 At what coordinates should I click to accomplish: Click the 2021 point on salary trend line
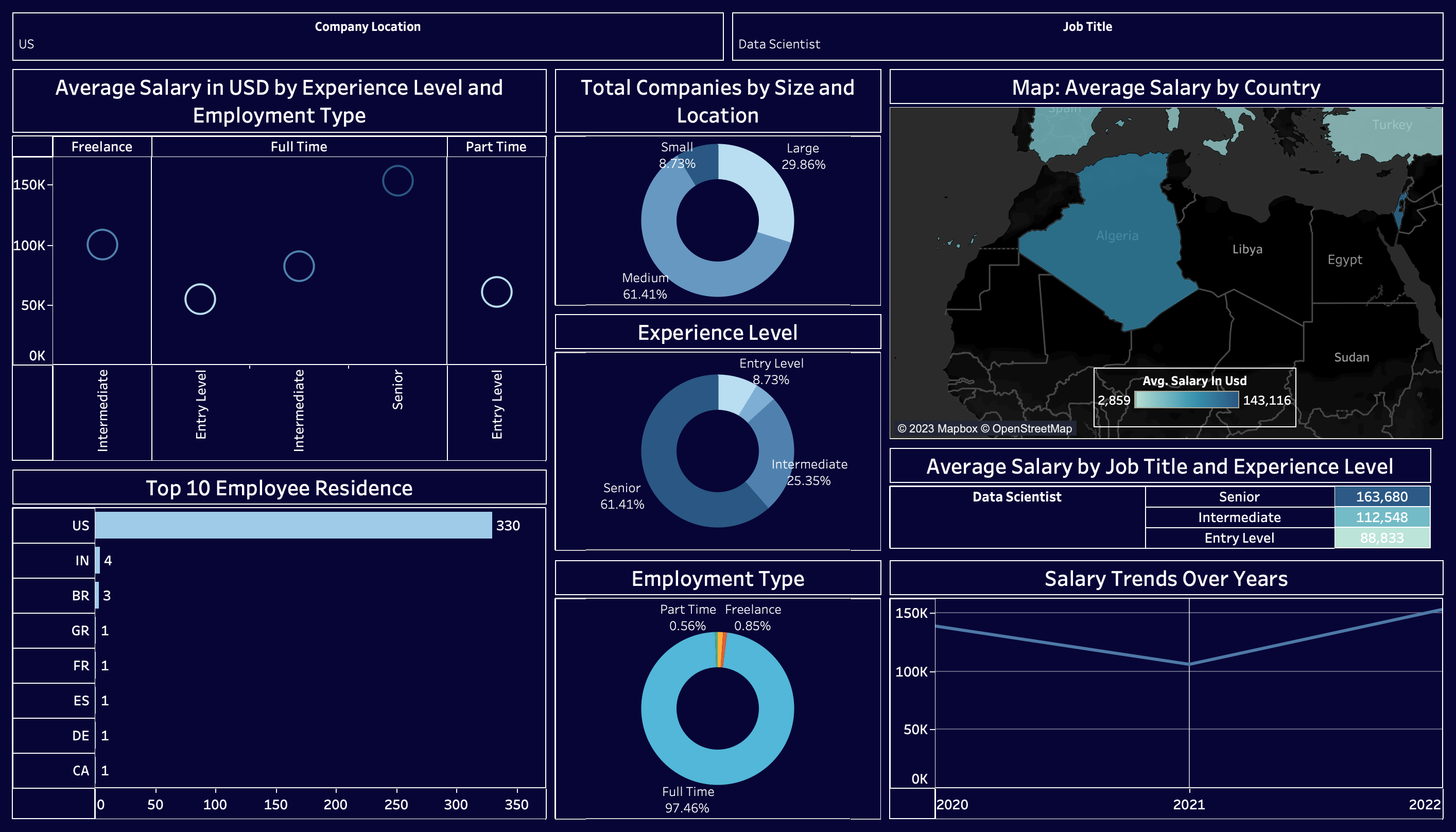1189,664
